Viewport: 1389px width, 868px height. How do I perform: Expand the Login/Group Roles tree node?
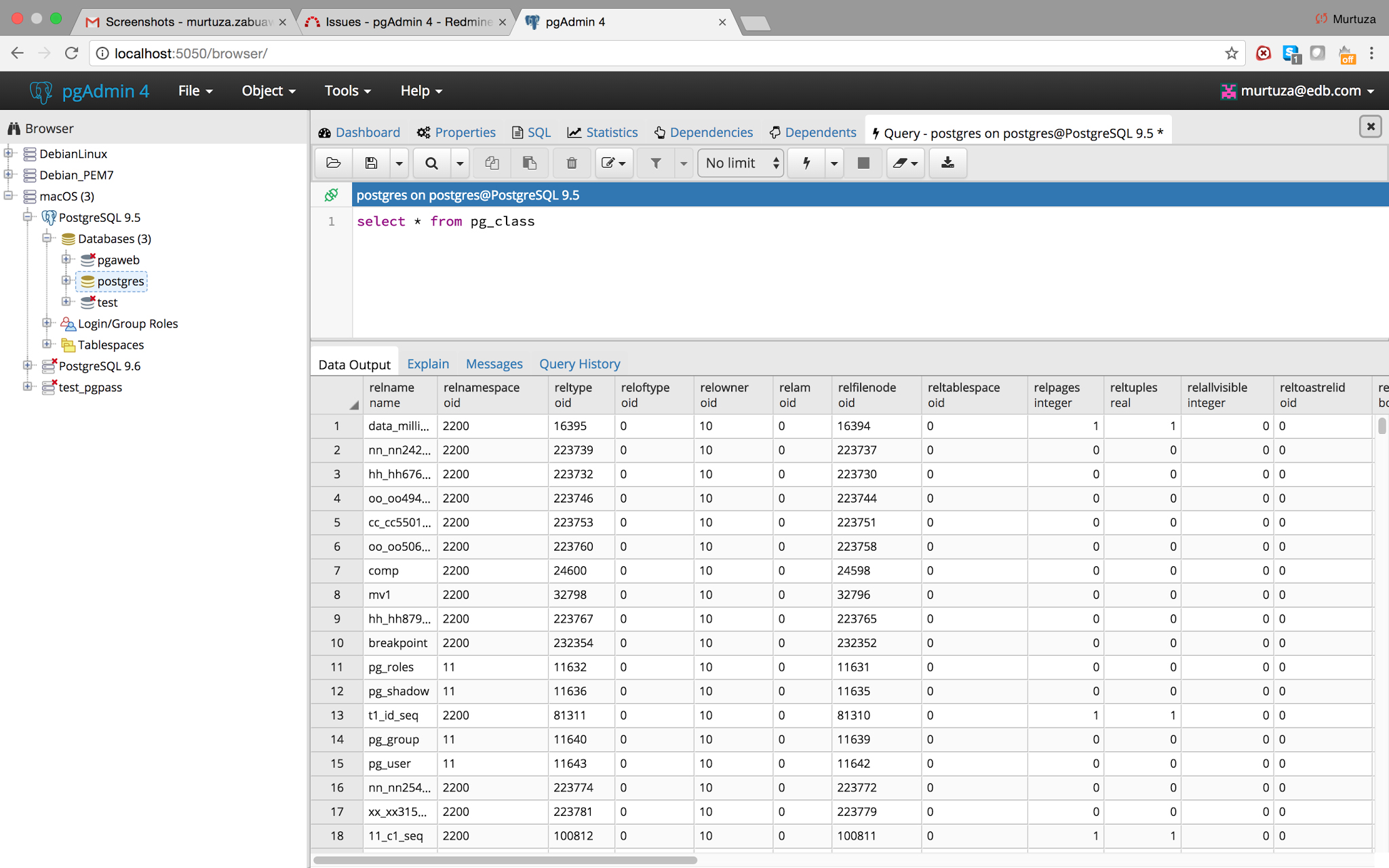[47, 323]
